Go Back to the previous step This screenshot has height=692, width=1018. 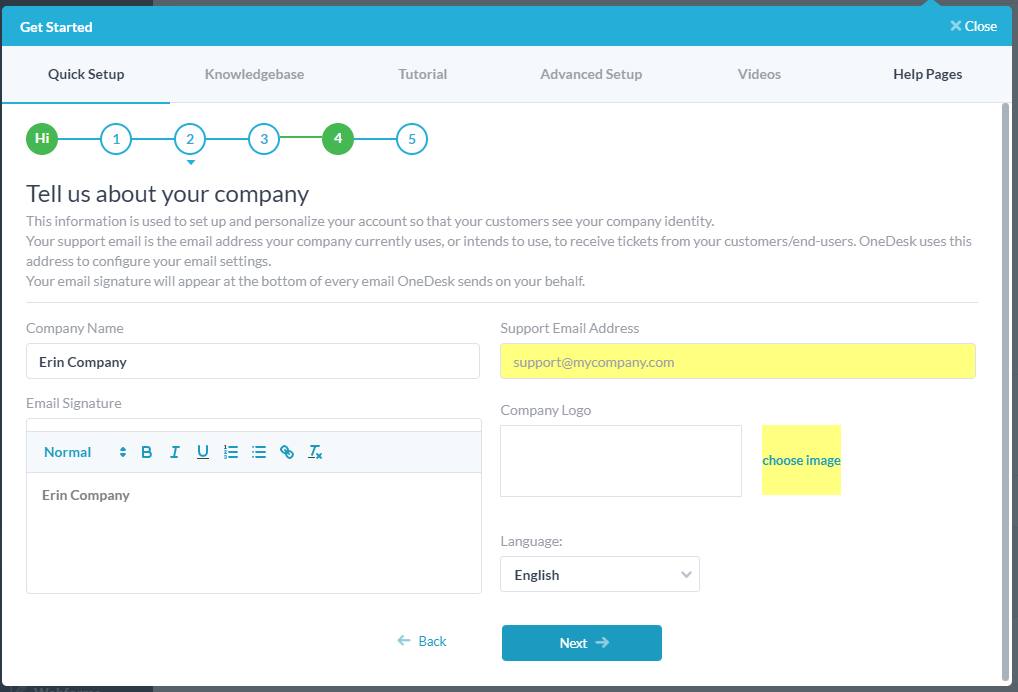(422, 641)
